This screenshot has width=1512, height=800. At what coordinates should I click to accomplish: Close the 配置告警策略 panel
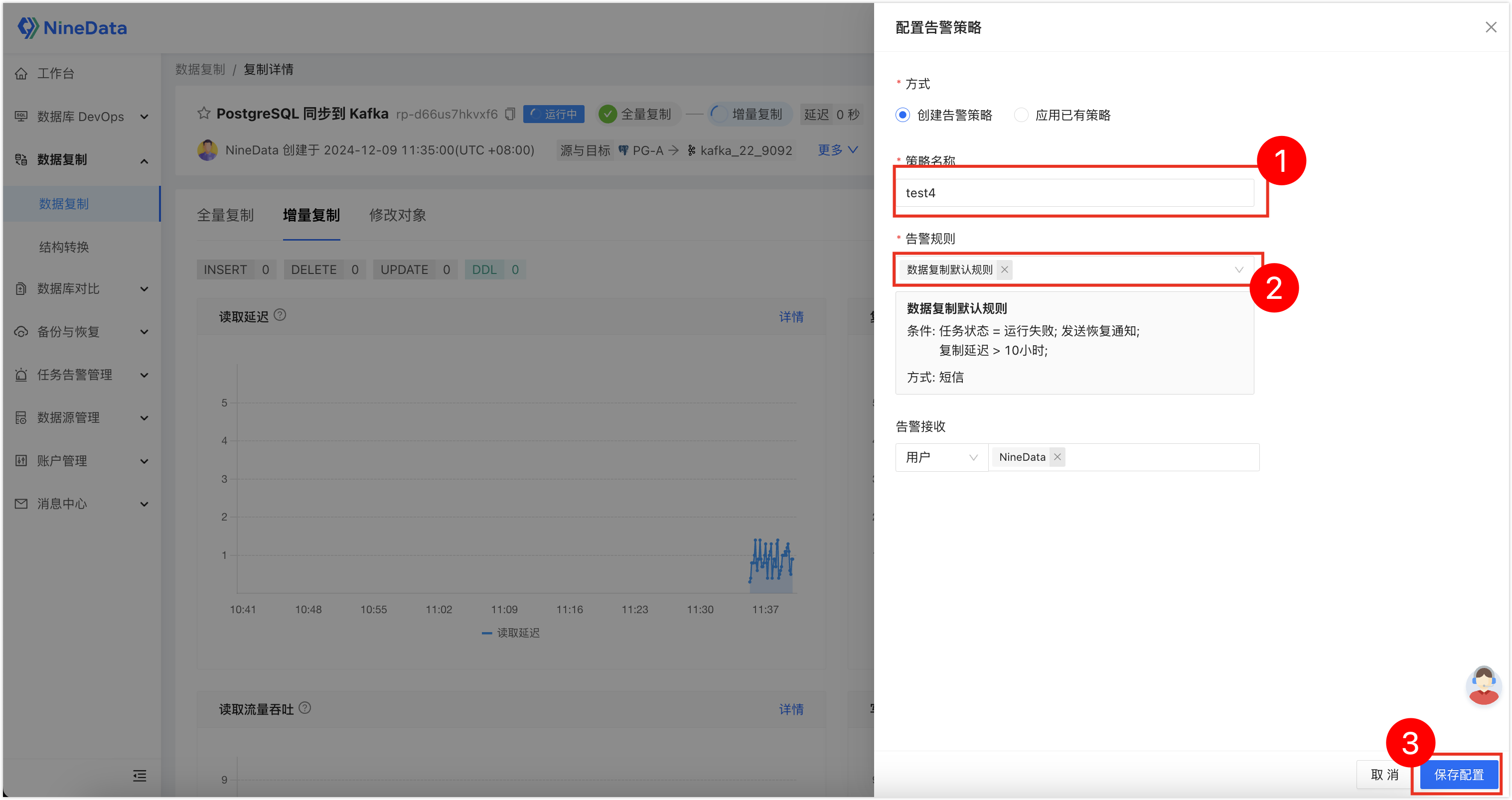point(1491,27)
